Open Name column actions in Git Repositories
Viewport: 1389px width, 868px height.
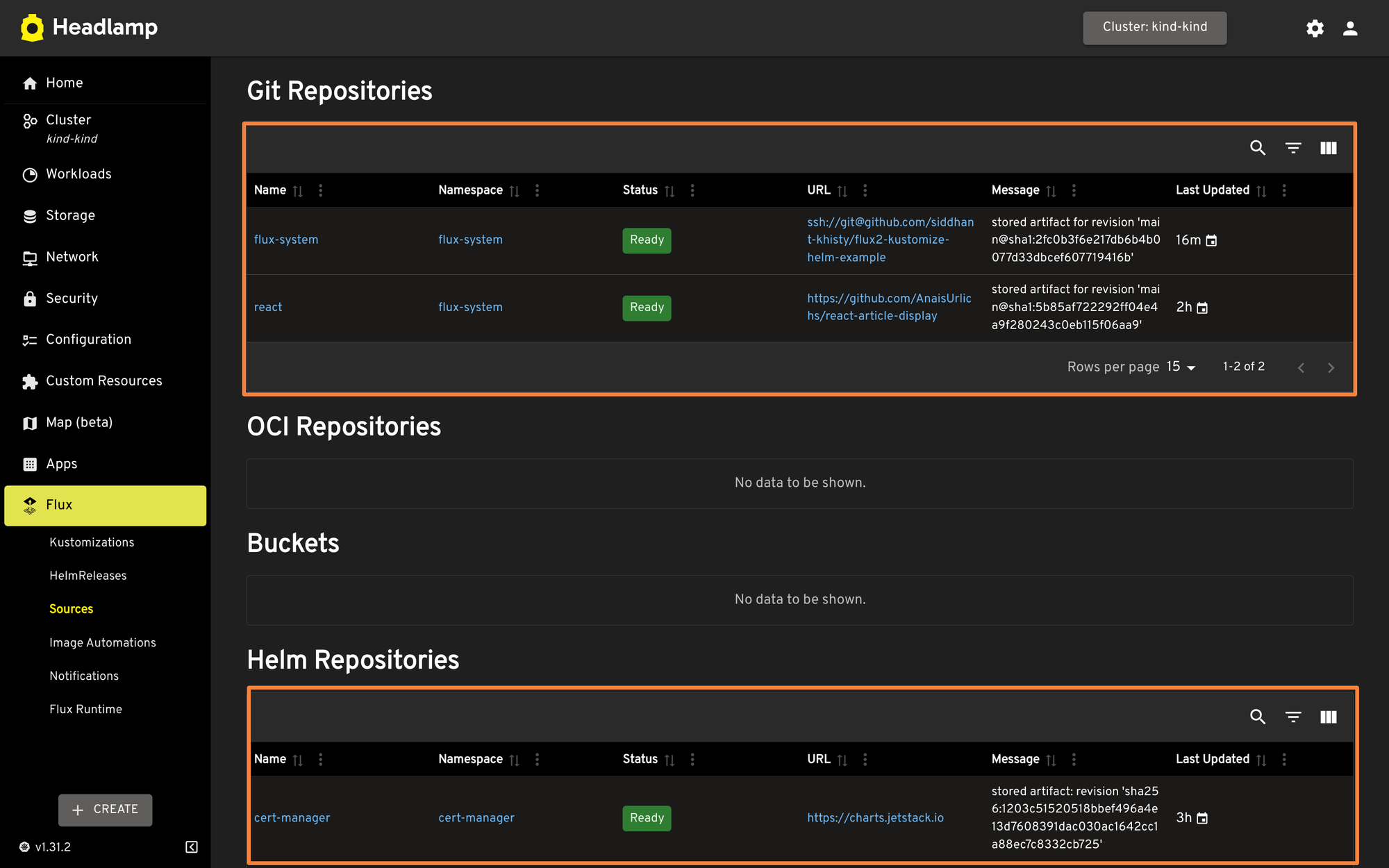321,190
